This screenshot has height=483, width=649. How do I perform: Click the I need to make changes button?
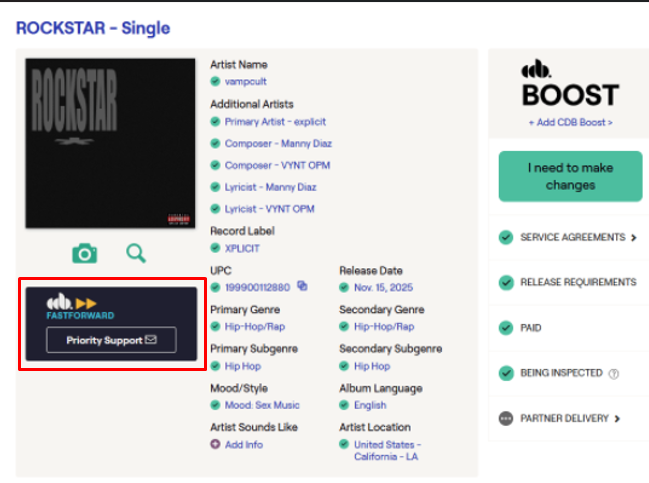coord(570,176)
